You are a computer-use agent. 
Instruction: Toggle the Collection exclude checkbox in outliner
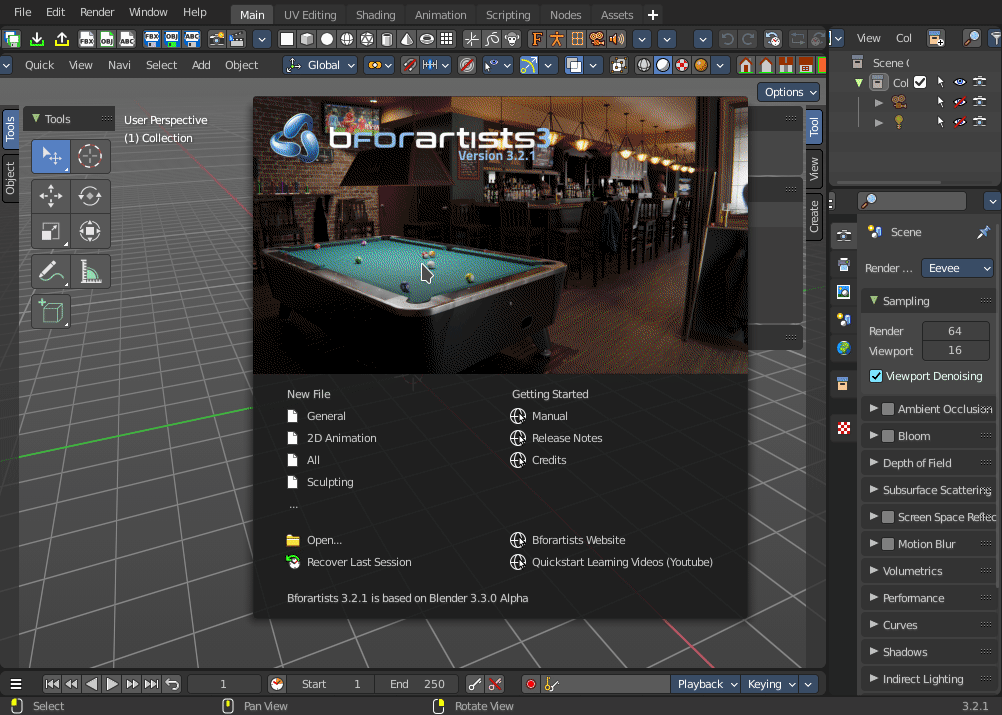click(x=920, y=82)
